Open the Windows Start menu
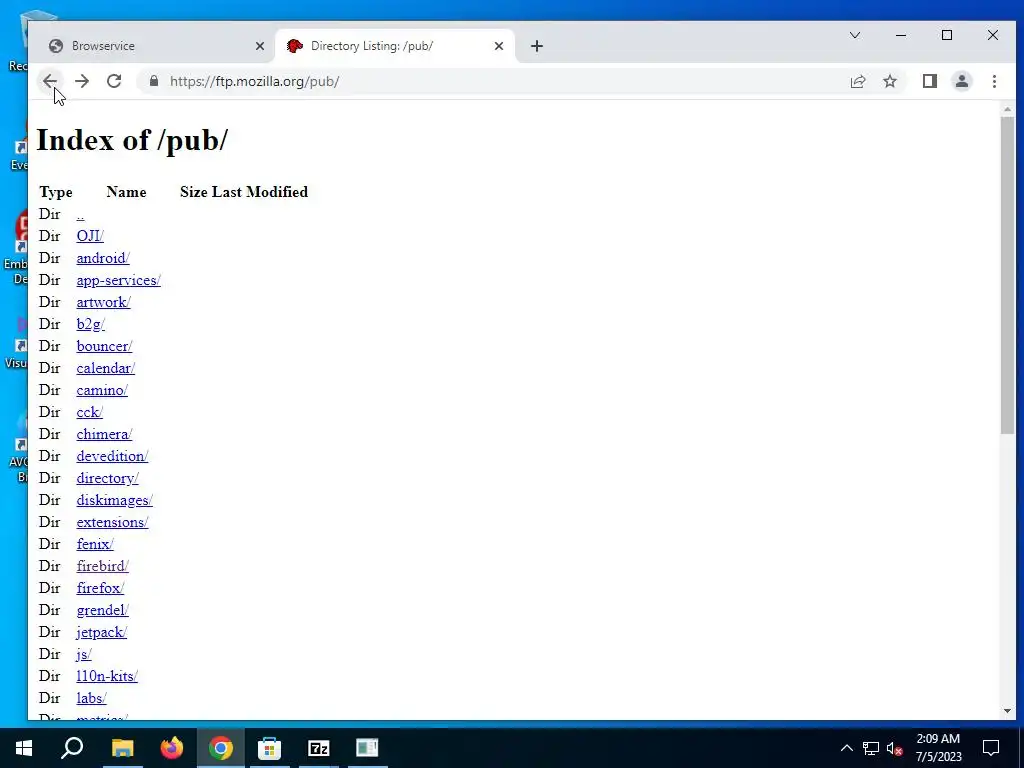 click(24, 748)
